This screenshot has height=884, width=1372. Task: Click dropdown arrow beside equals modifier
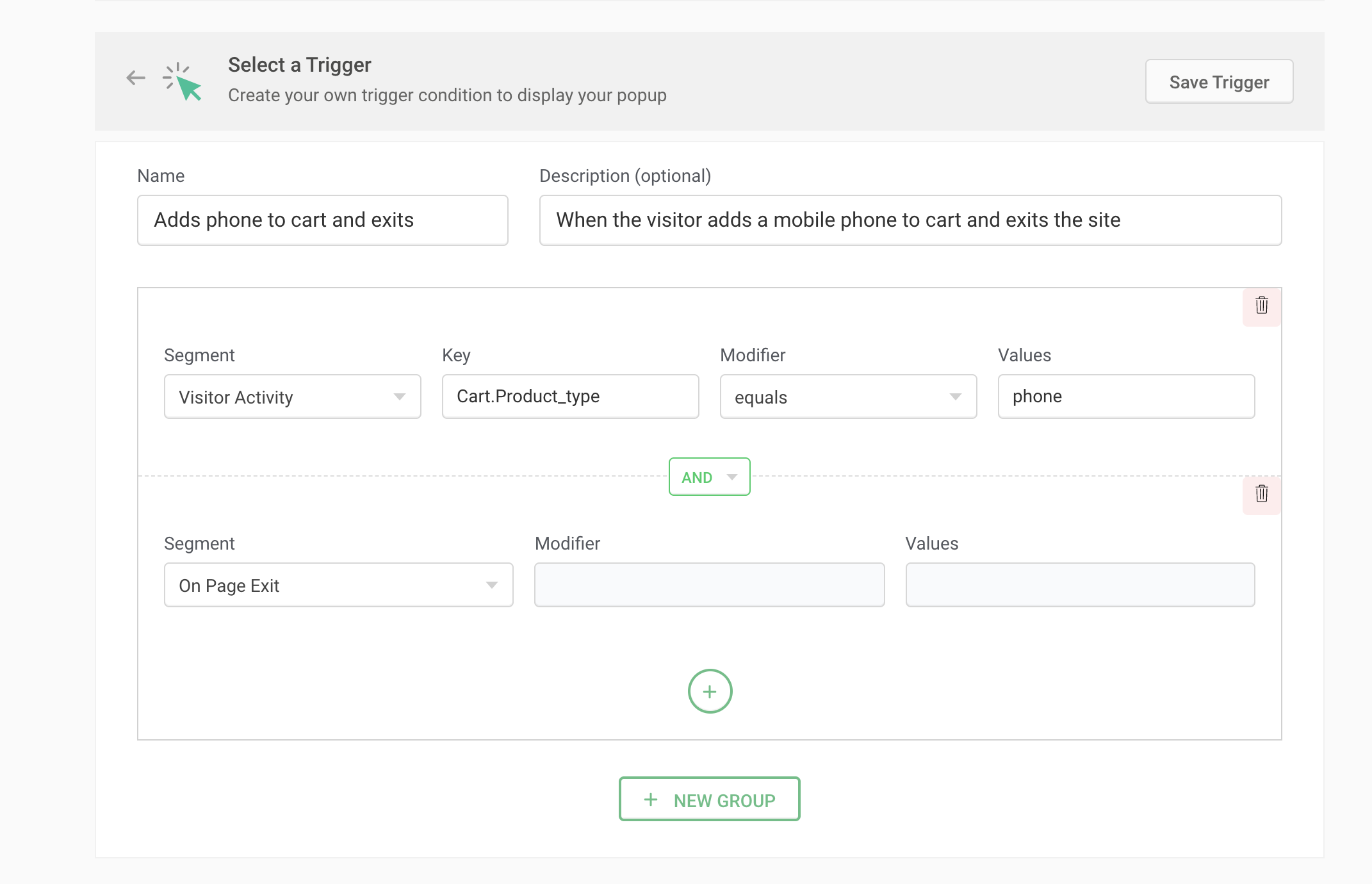pos(955,397)
